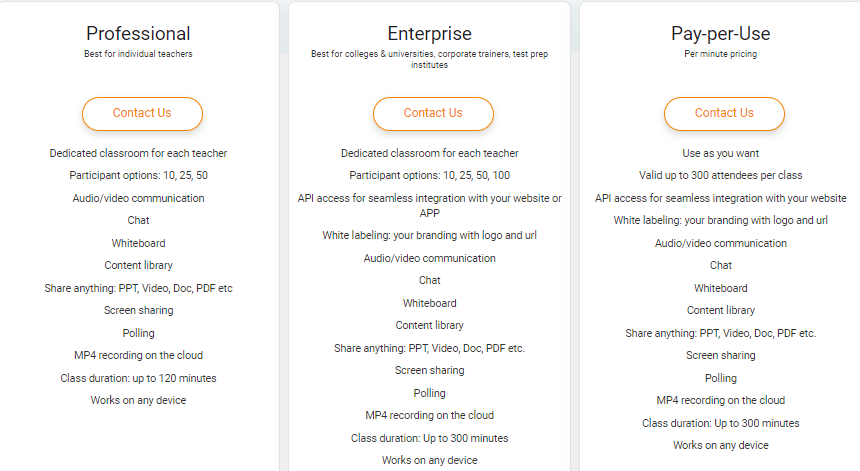Click 'Best for individual teachers' subtitle
This screenshot has width=860, height=471.
point(138,54)
